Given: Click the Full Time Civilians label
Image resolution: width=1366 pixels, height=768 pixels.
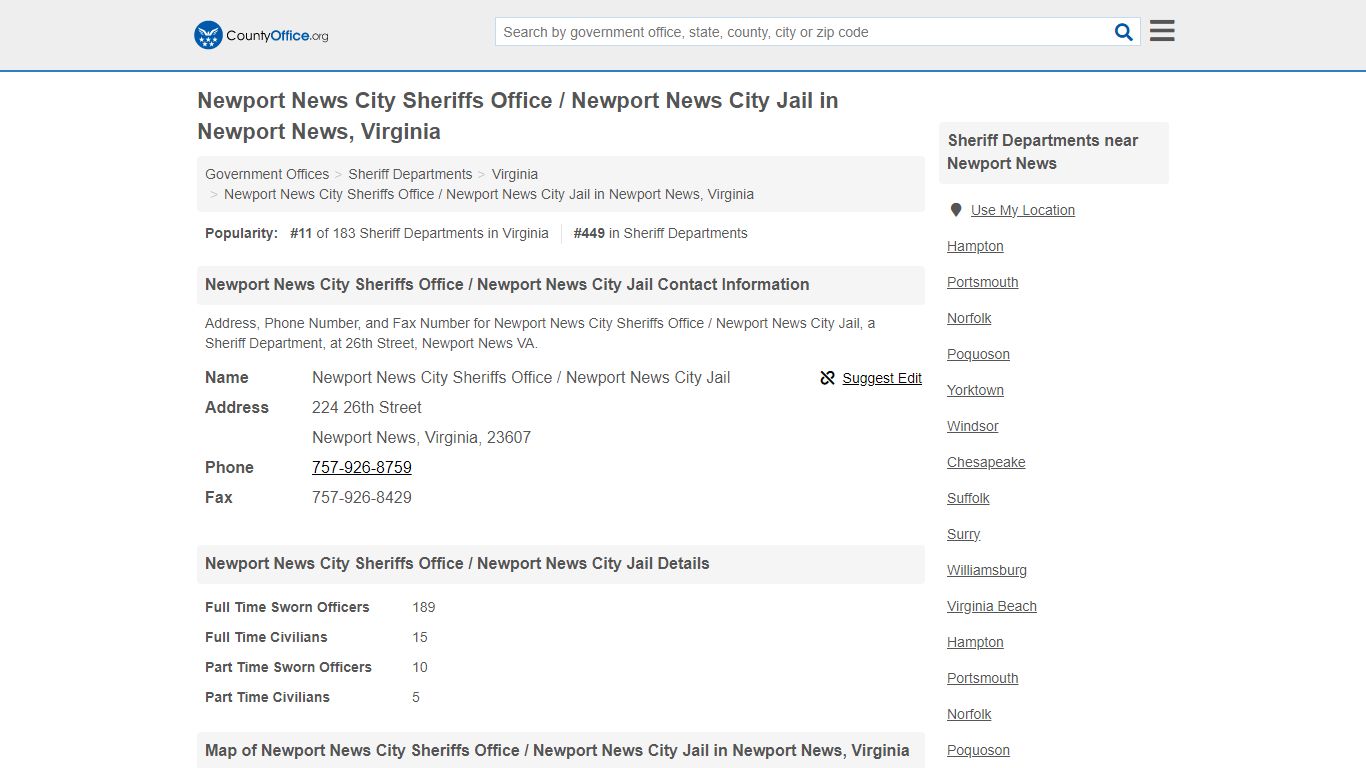Looking at the screenshot, I should tap(266, 637).
